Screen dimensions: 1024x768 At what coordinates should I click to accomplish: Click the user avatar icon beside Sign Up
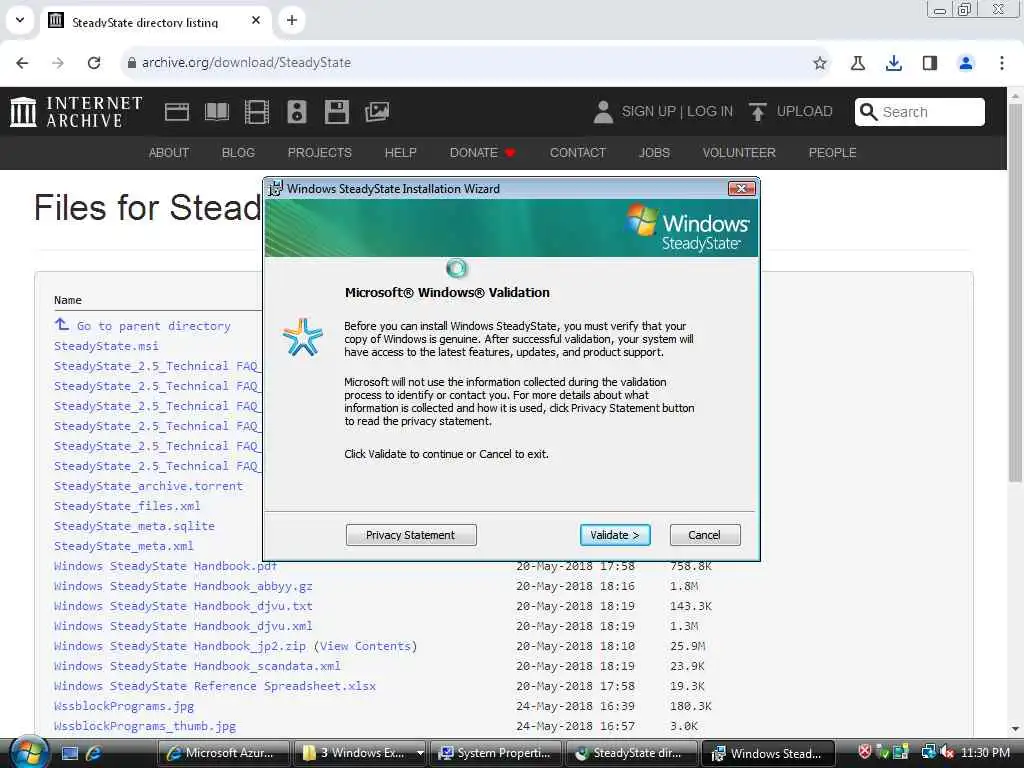point(603,112)
